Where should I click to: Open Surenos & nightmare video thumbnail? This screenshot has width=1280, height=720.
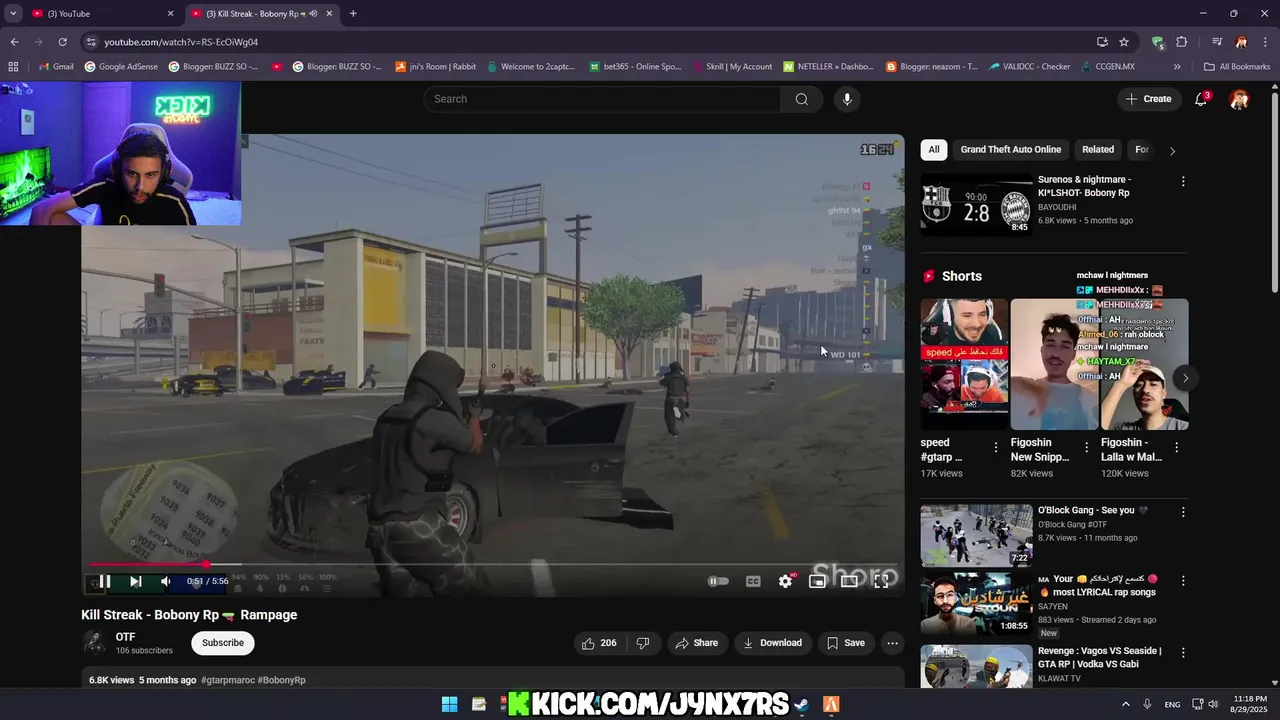point(976,204)
